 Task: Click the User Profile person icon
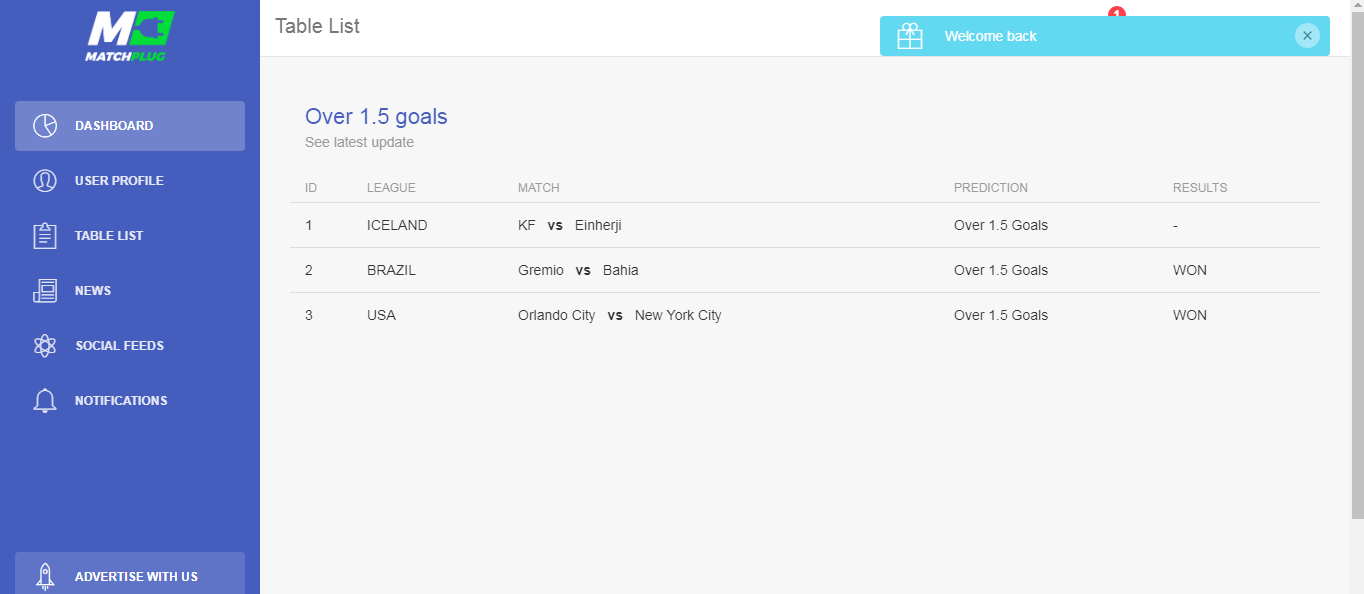pos(45,181)
